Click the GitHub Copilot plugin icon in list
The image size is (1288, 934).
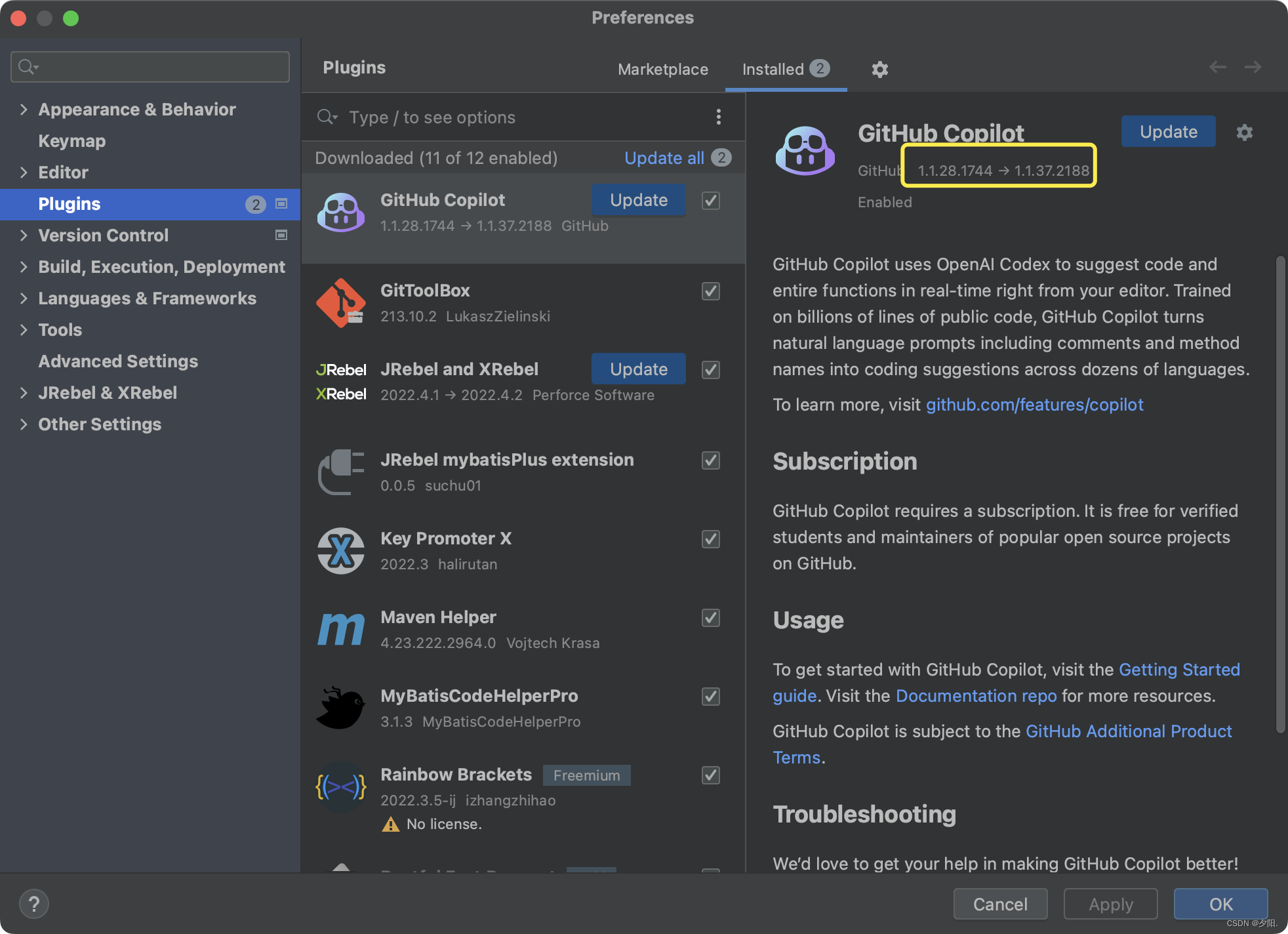340,213
